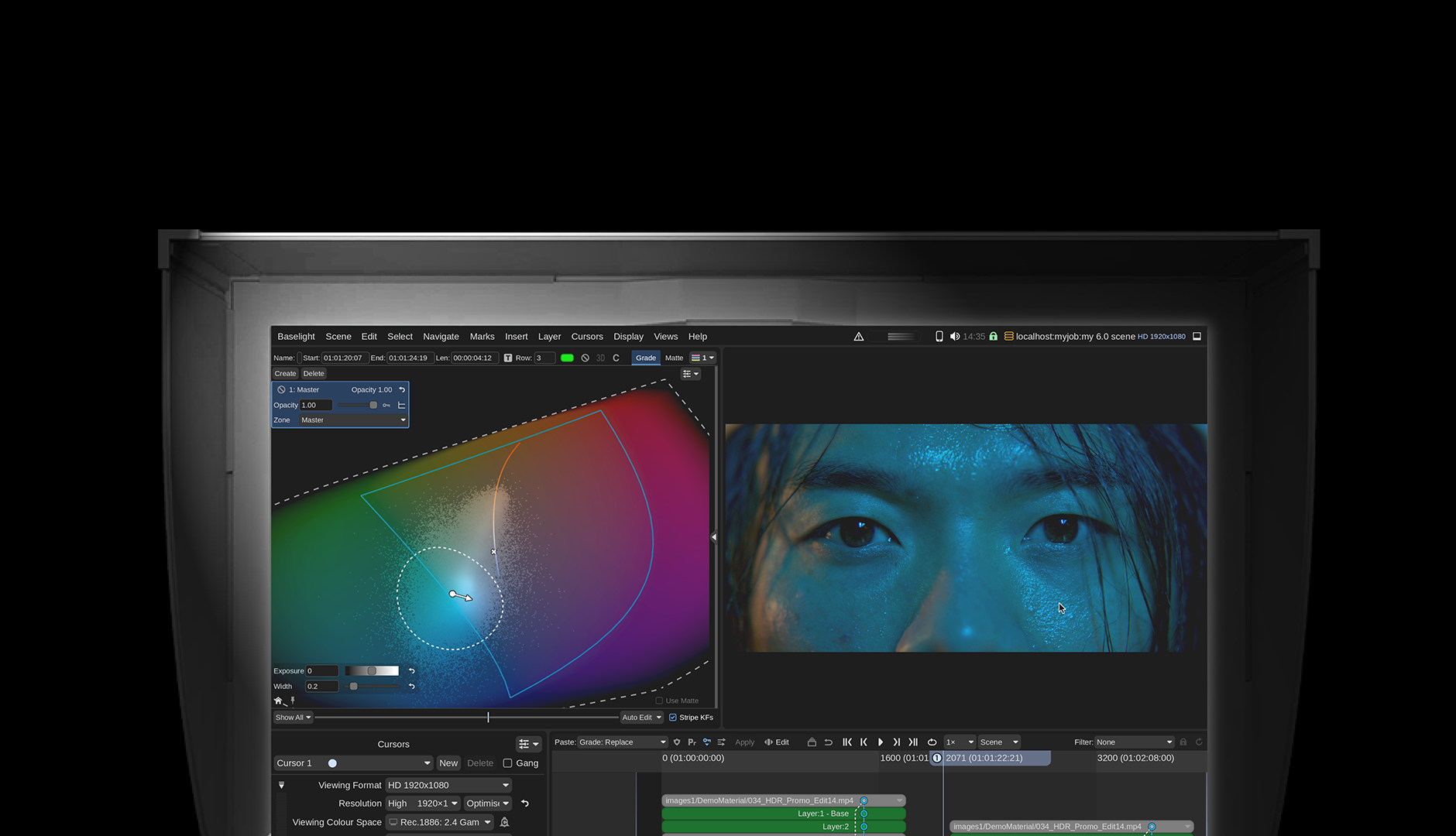Open the Show All dropdown

293,718
